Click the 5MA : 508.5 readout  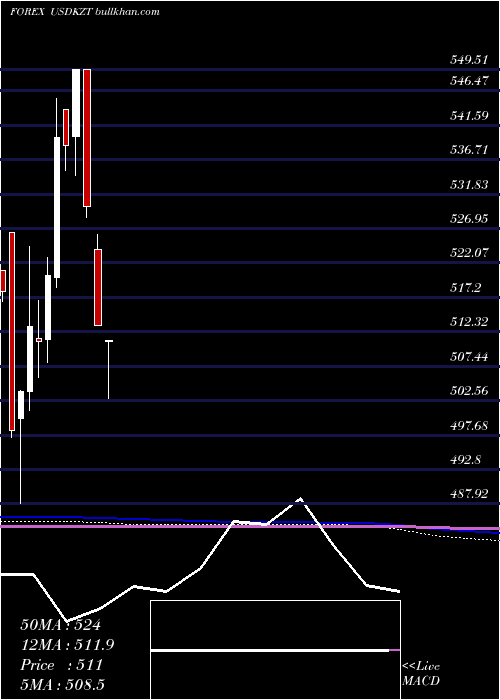coord(62,685)
